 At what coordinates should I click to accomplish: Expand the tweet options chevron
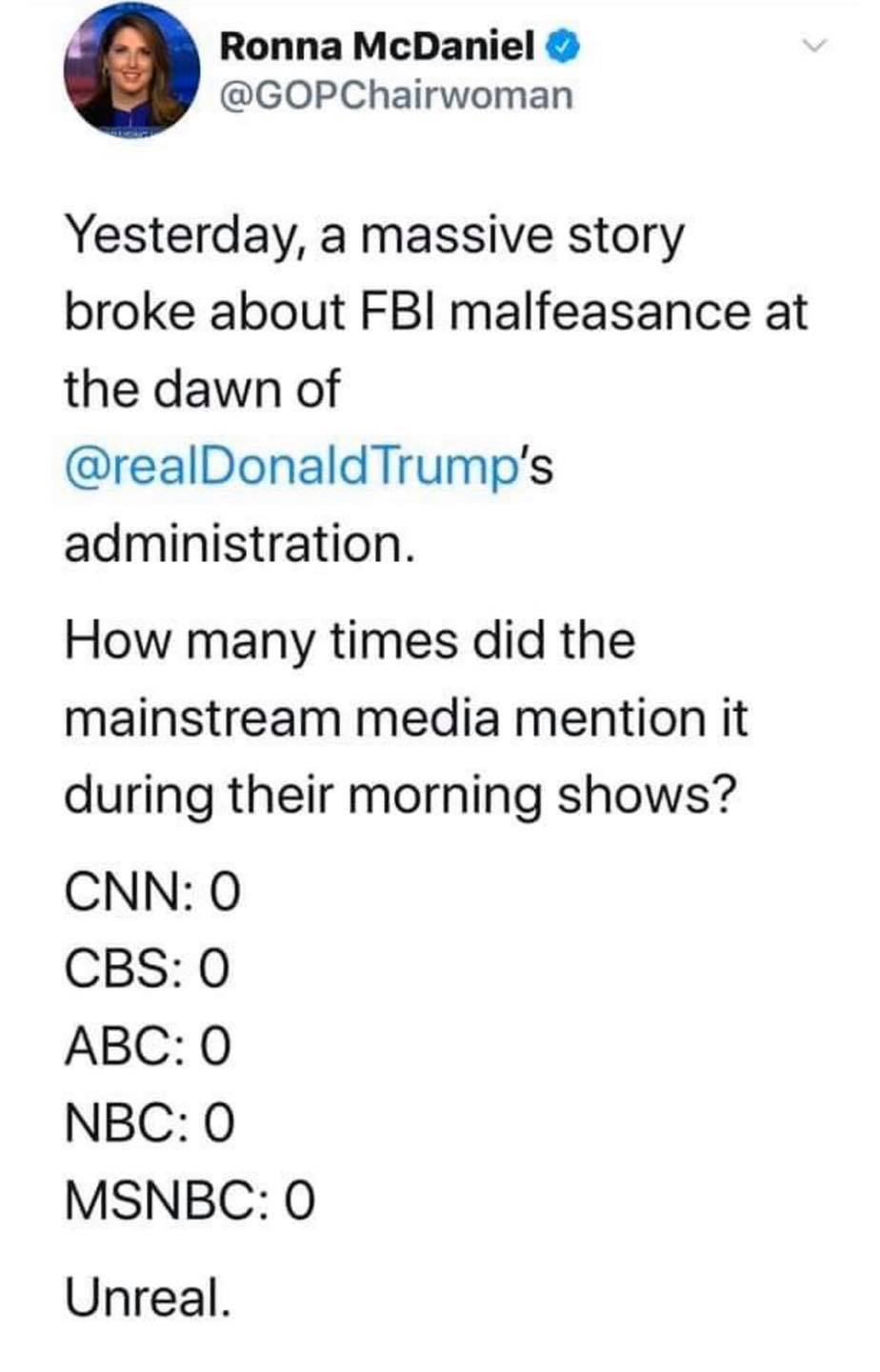(813, 45)
